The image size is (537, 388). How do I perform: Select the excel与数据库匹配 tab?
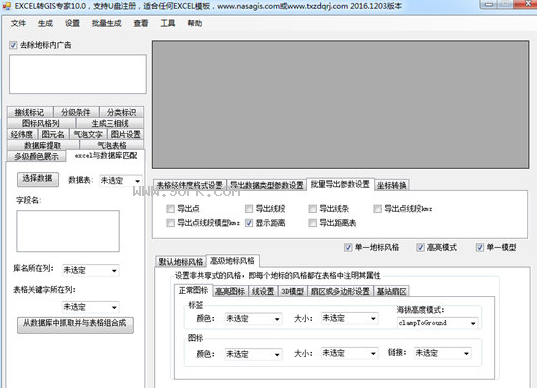[x=106, y=156]
